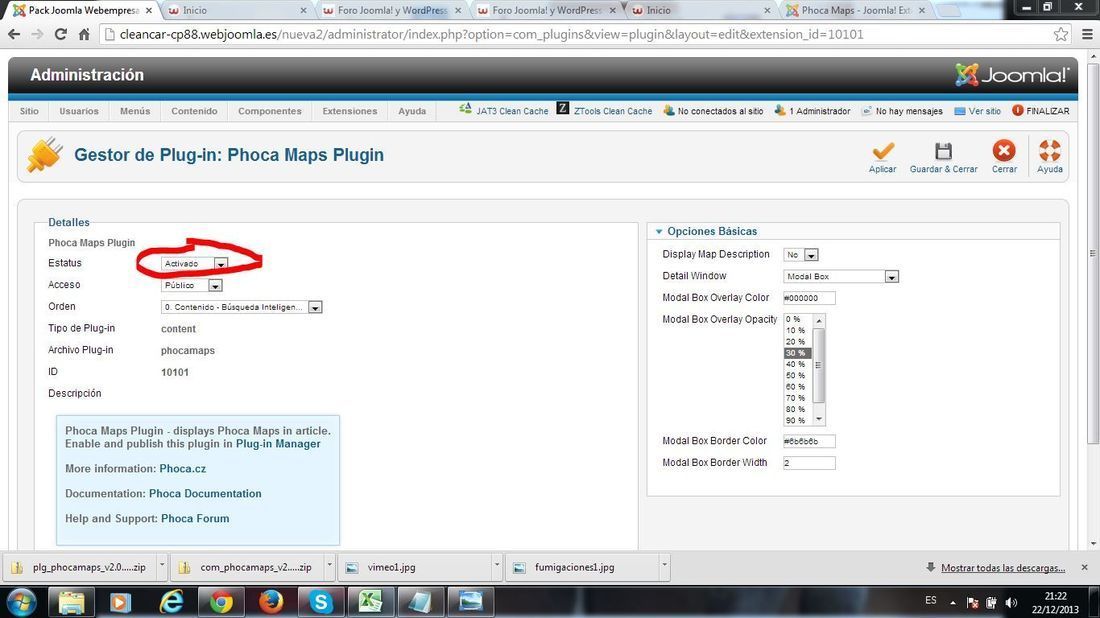Screen dimensions: 1100x618
Task: Click the browser address bar
Action: coord(575,34)
